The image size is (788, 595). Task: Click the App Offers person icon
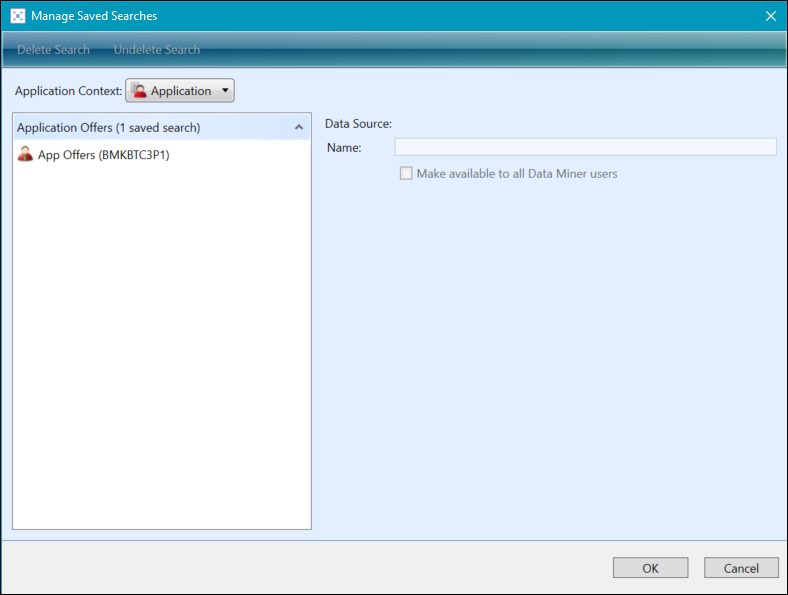click(25, 154)
